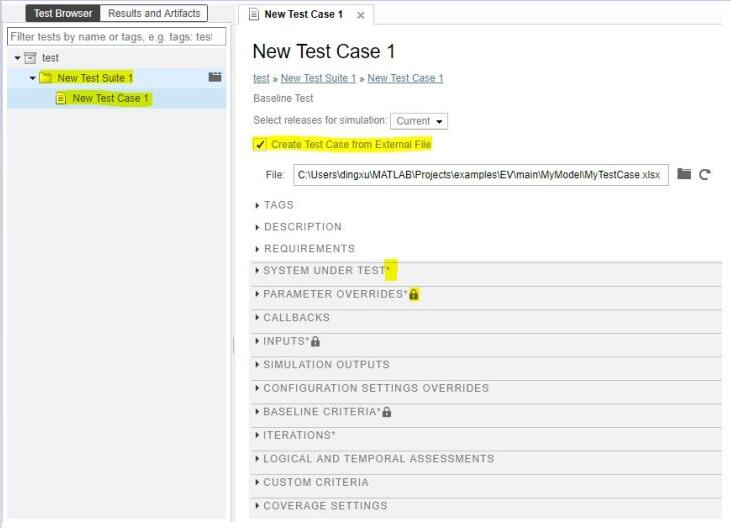Screen dimensions: 731x528
Task: Uncheck Create Test Case from External File
Action: point(260,145)
